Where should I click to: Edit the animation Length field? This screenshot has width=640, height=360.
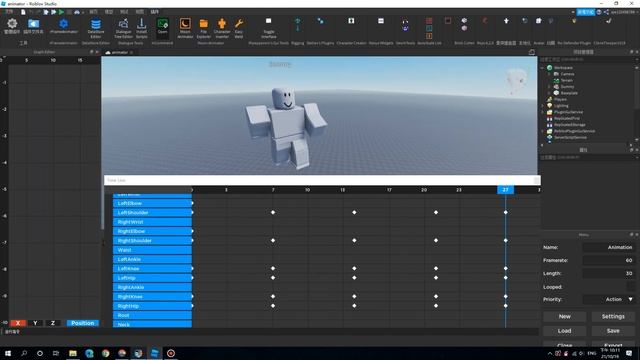coord(609,273)
